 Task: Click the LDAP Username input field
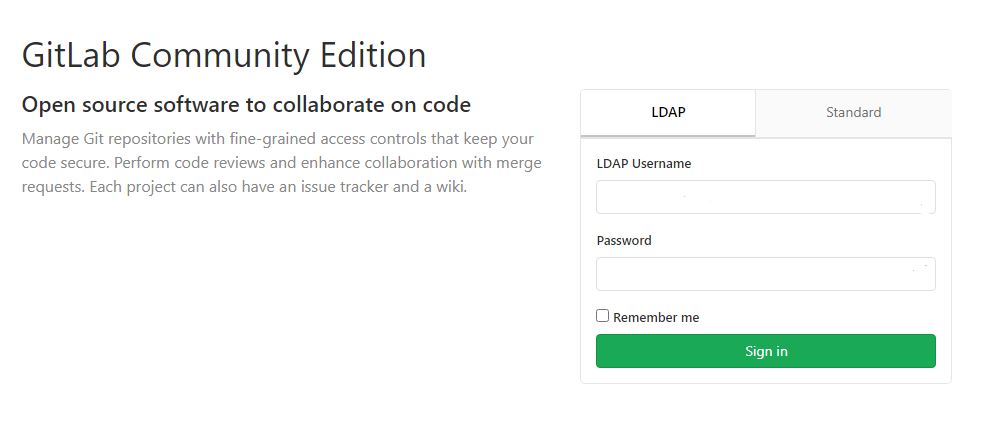765,197
